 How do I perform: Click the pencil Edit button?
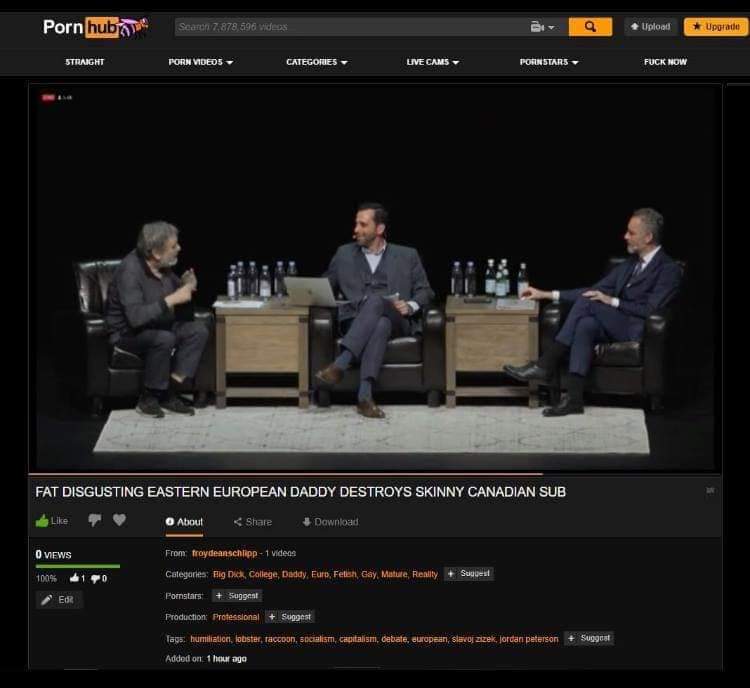click(59, 600)
